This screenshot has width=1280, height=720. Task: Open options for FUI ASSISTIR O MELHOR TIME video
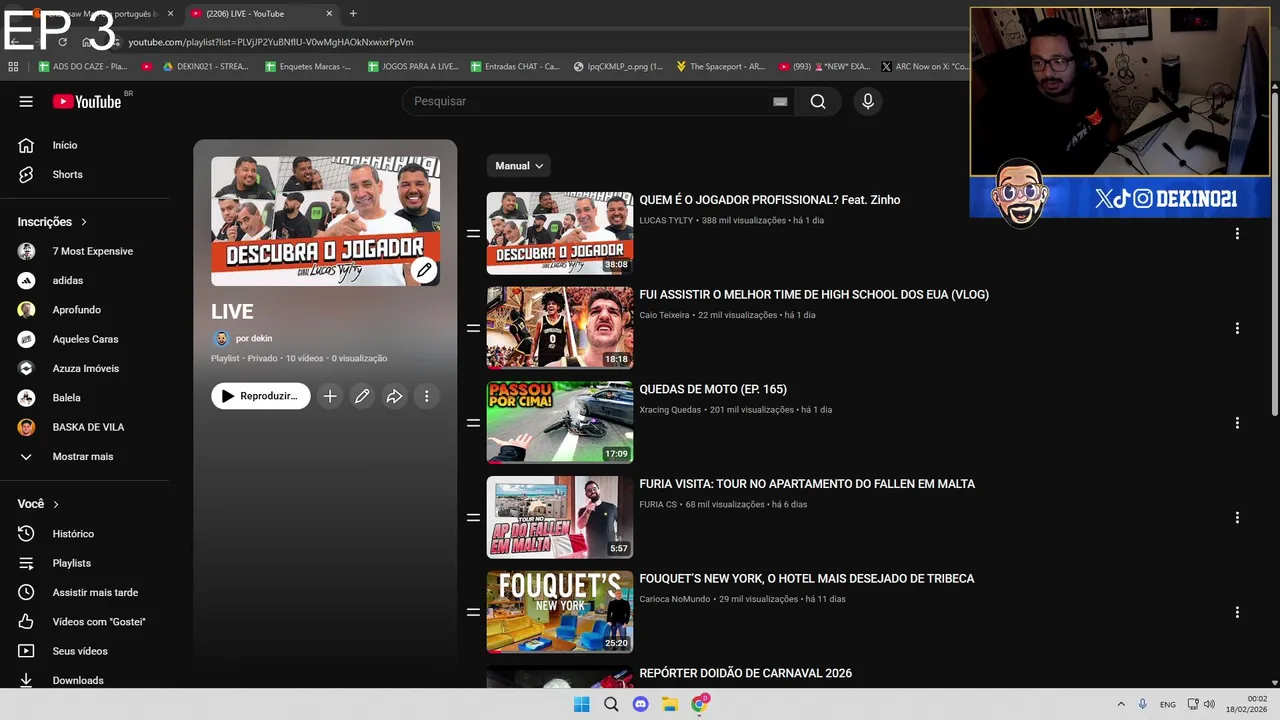[1237, 328]
